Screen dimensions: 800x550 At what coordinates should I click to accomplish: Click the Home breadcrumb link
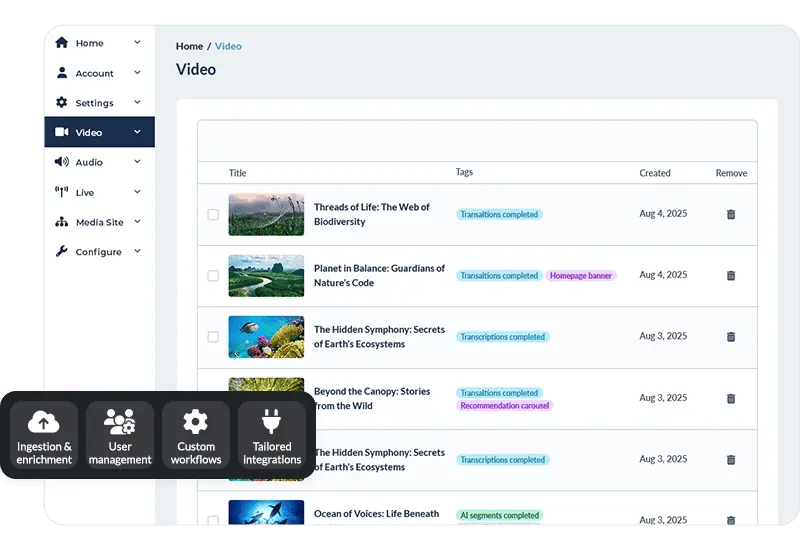point(189,46)
